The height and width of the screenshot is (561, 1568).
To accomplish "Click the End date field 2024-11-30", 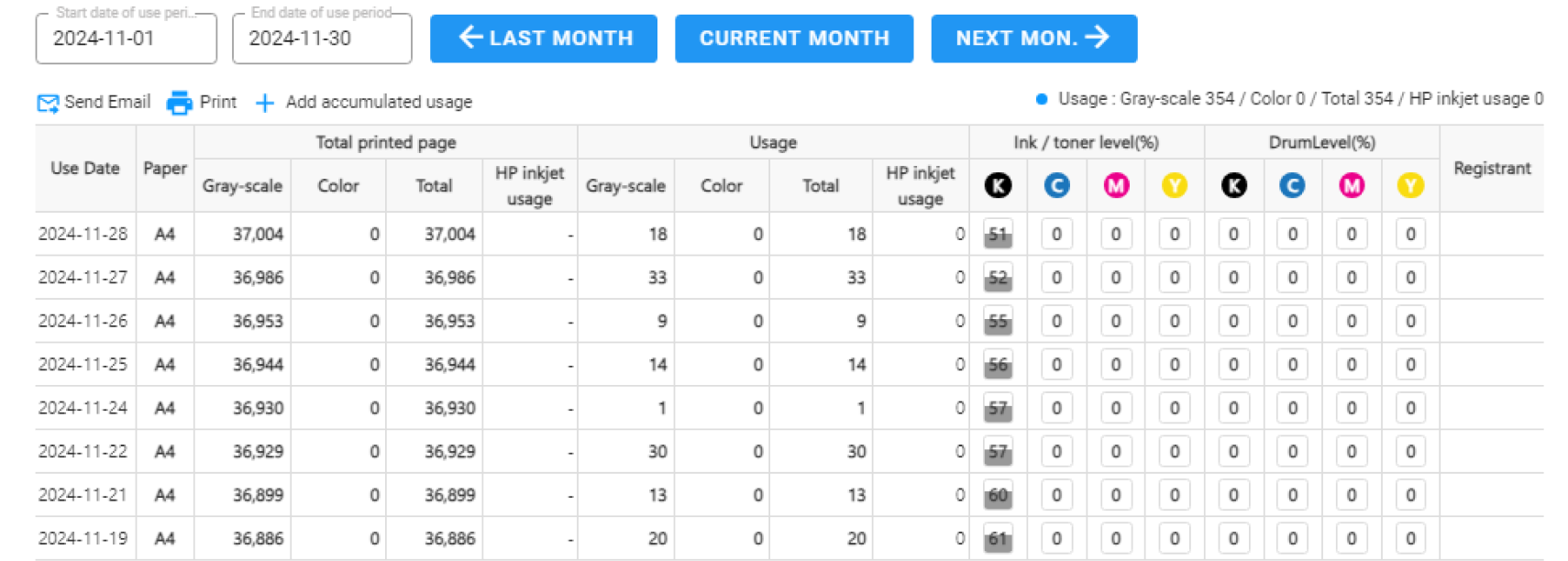I will click(x=321, y=38).
